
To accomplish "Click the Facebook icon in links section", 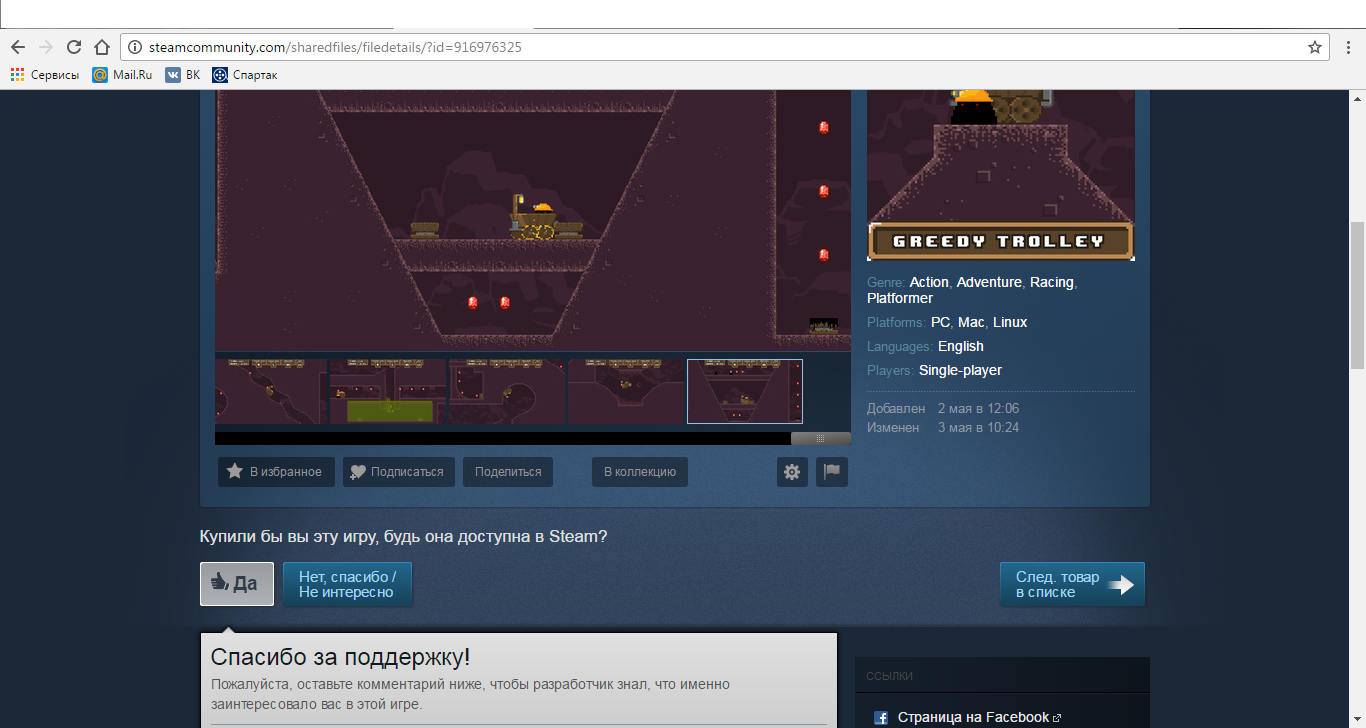I will 881,718.
